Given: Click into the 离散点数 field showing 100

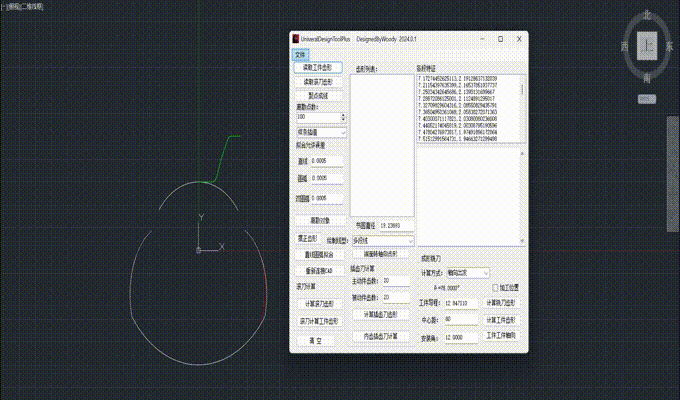Looking at the screenshot, I should click(318, 117).
